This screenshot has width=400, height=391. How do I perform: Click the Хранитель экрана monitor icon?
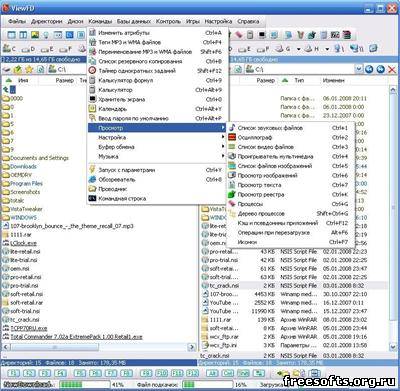click(92, 99)
